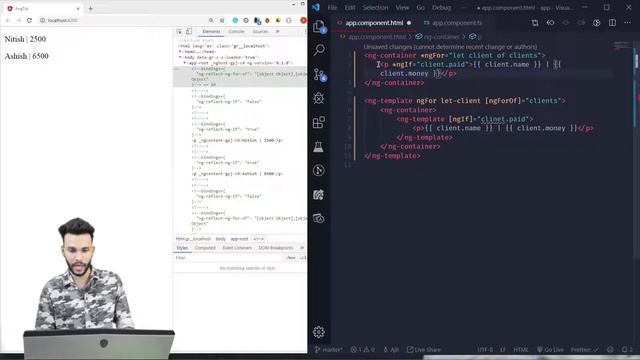Screen dimensions: 640x360
Task: Open the Extensions view in VS Code
Action: [x=319, y=122]
